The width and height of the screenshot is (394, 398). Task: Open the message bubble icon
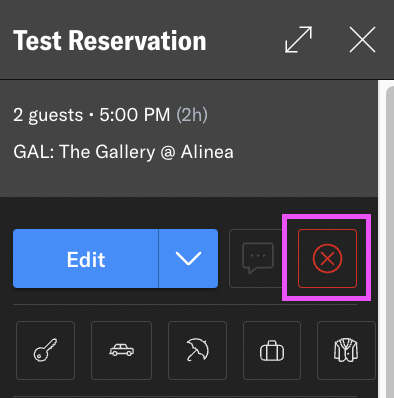coord(257,259)
